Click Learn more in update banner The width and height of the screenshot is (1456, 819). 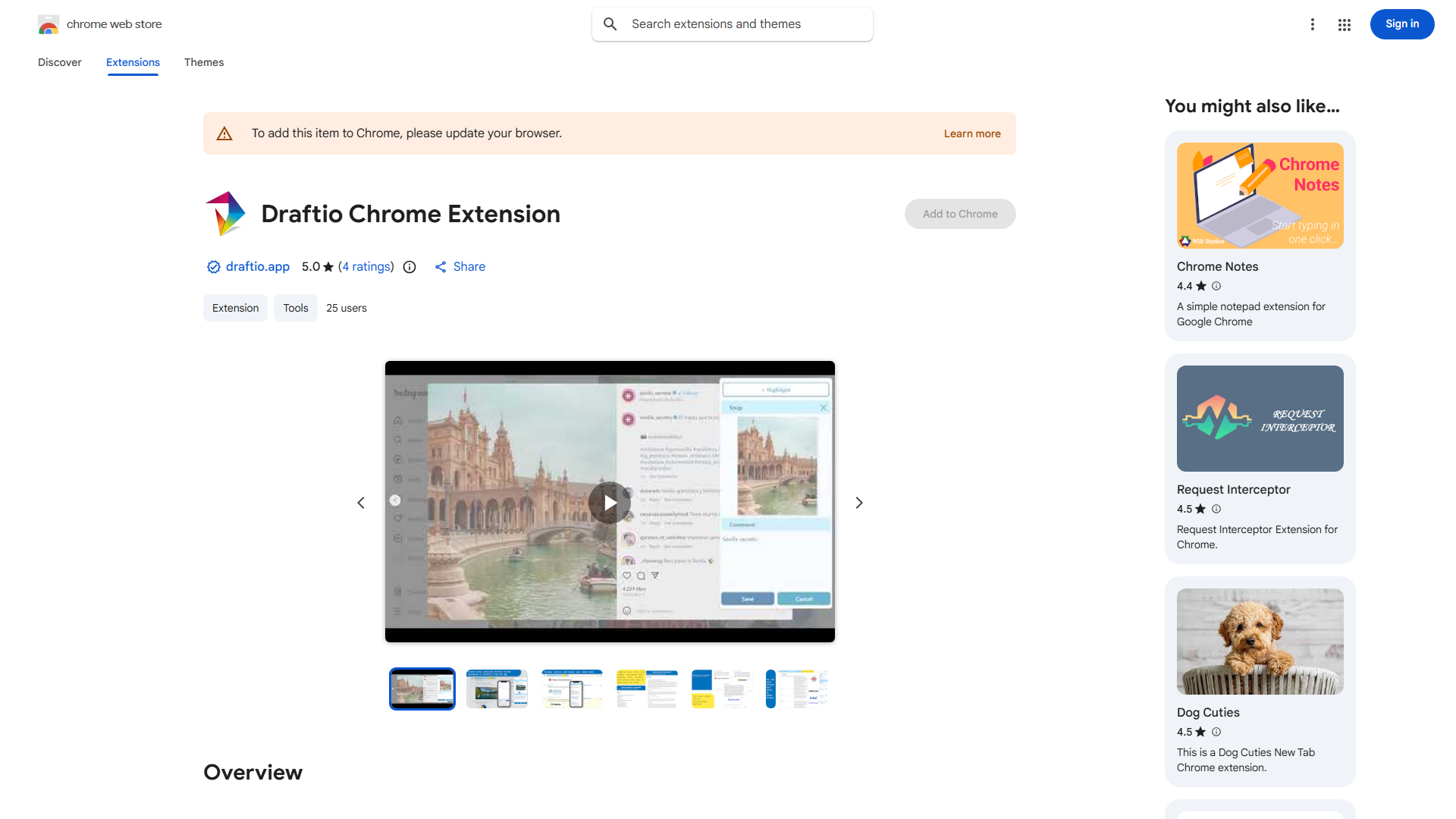972,133
